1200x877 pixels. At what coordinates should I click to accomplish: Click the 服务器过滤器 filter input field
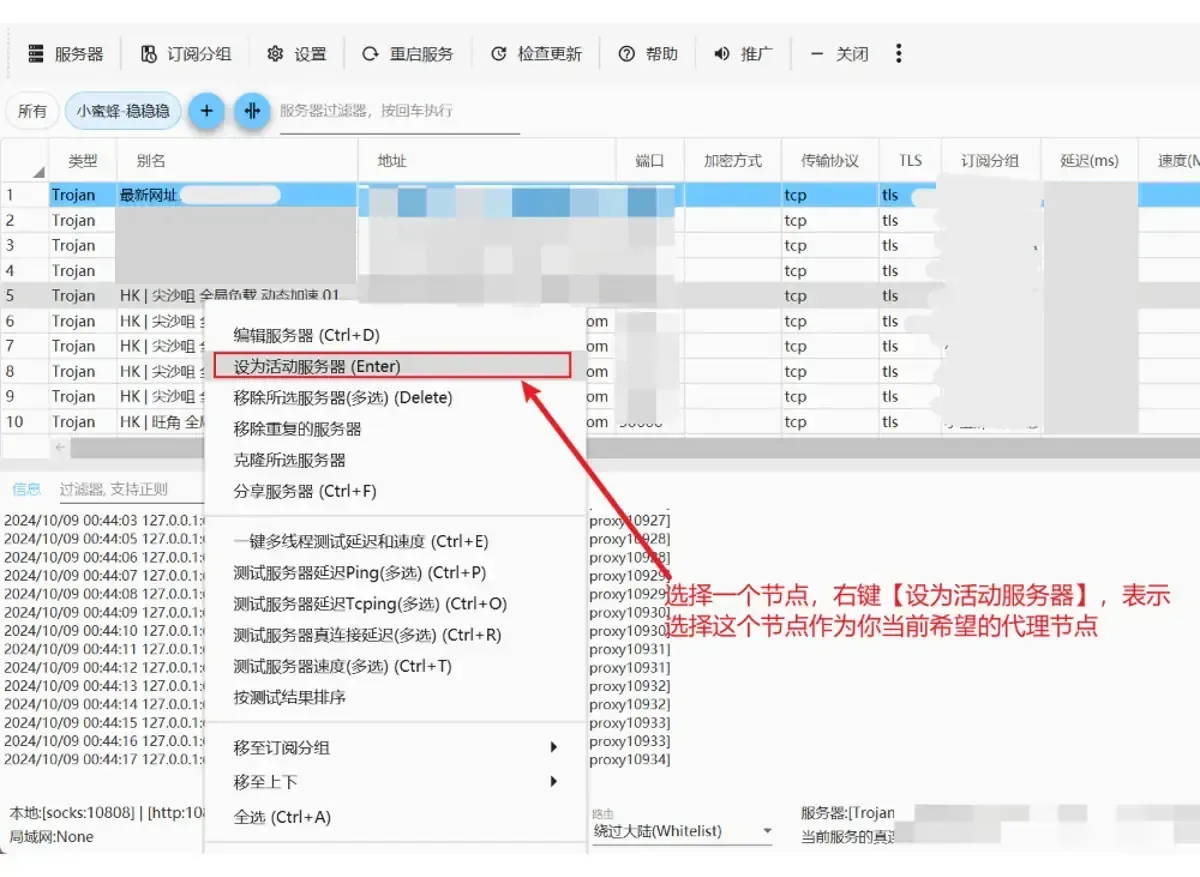[399, 111]
